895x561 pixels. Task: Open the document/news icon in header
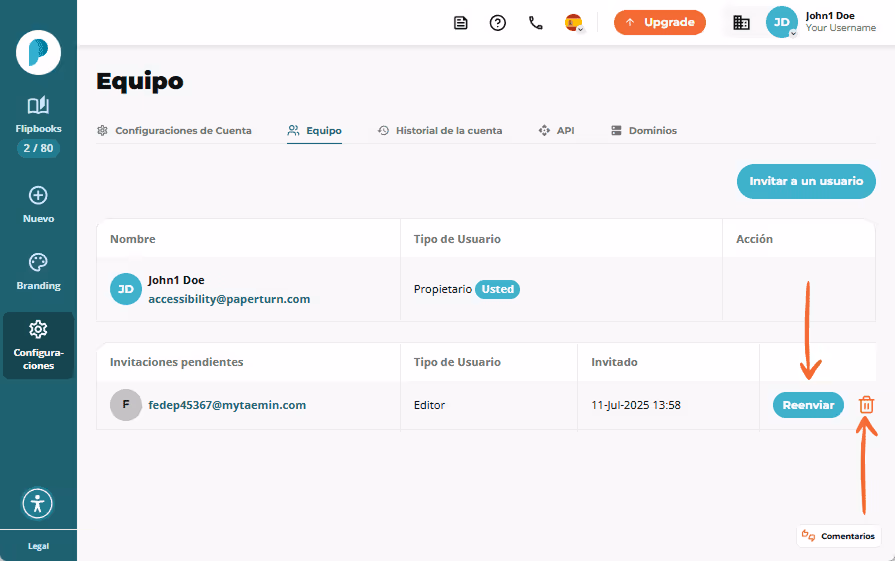click(461, 23)
